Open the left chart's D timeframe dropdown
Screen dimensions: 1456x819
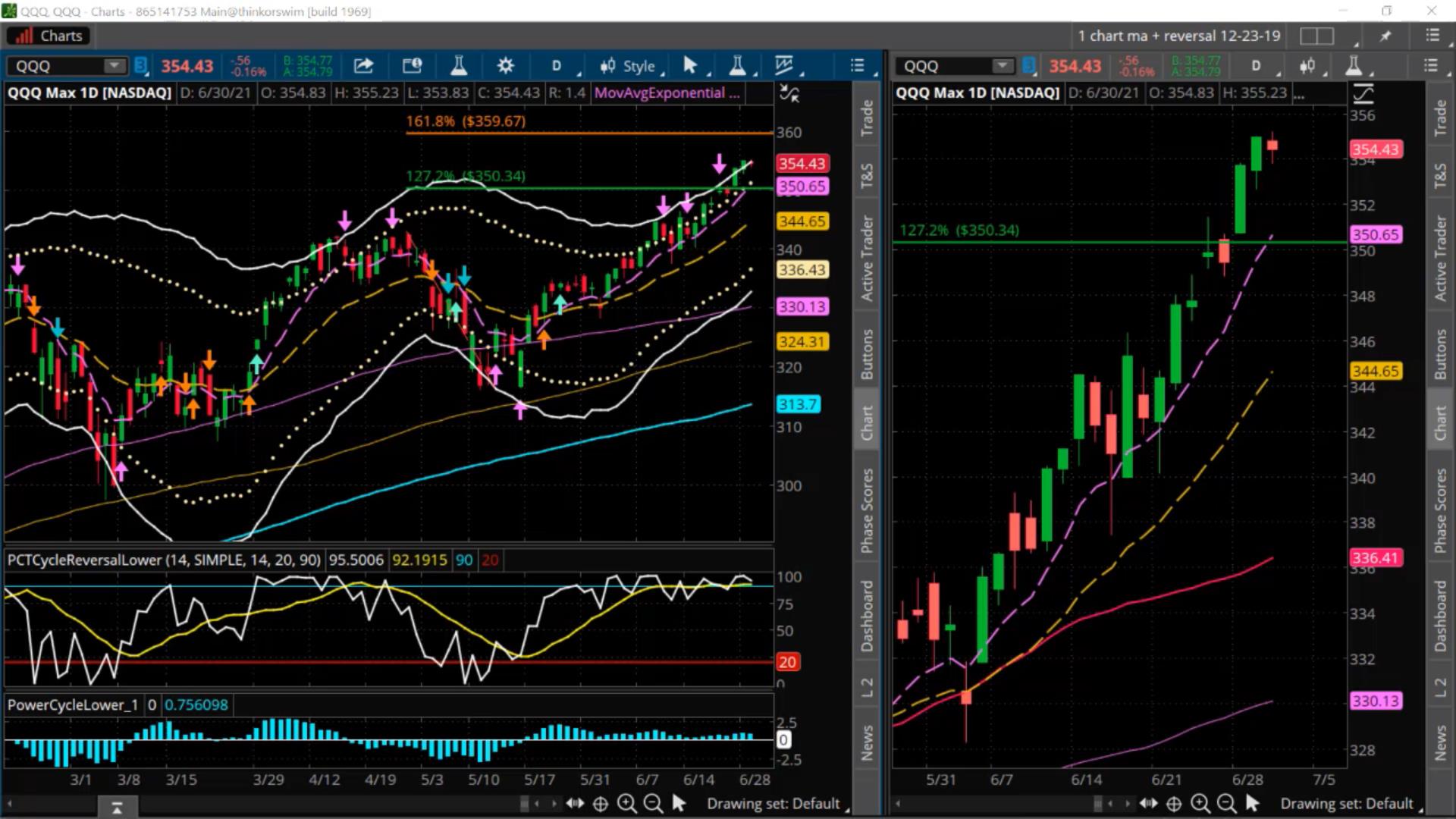coord(557,66)
